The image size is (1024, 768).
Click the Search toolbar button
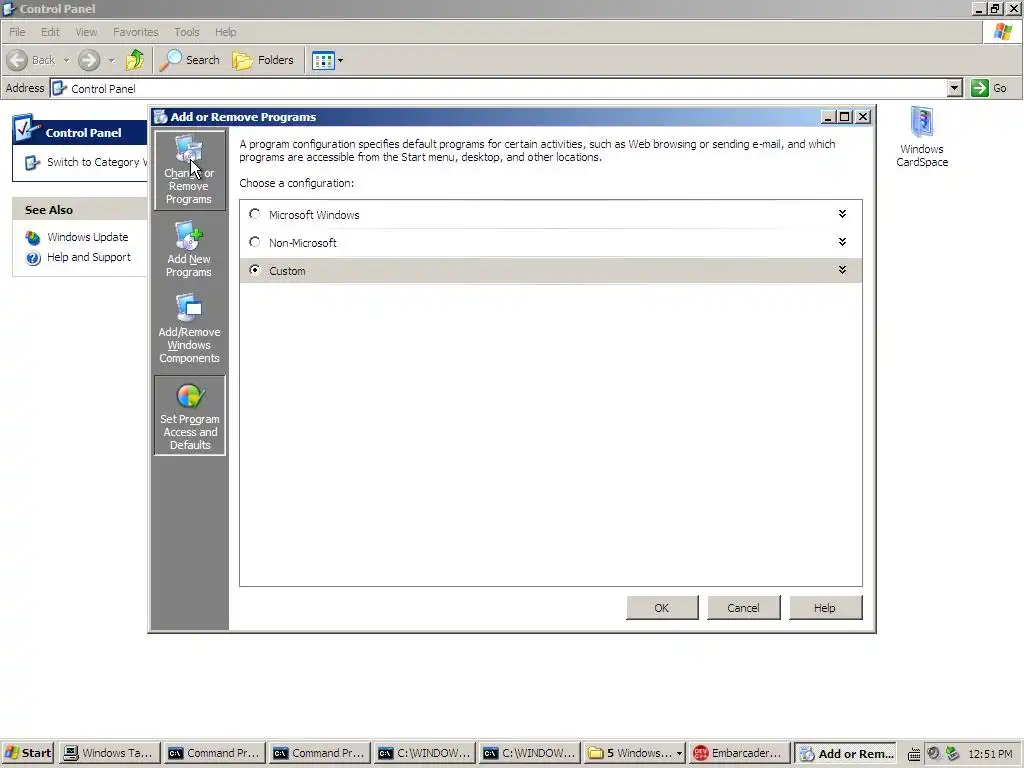[x=190, y=60]
